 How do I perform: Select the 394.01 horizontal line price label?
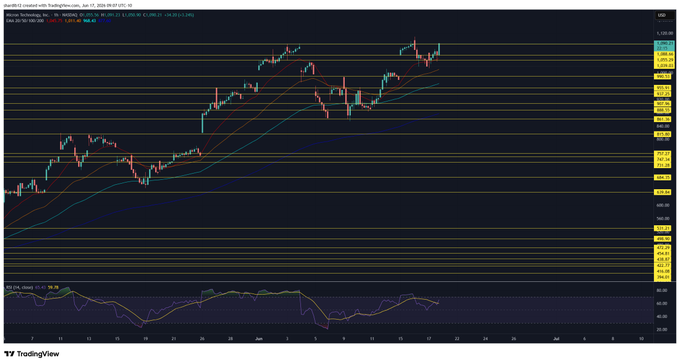663,277
